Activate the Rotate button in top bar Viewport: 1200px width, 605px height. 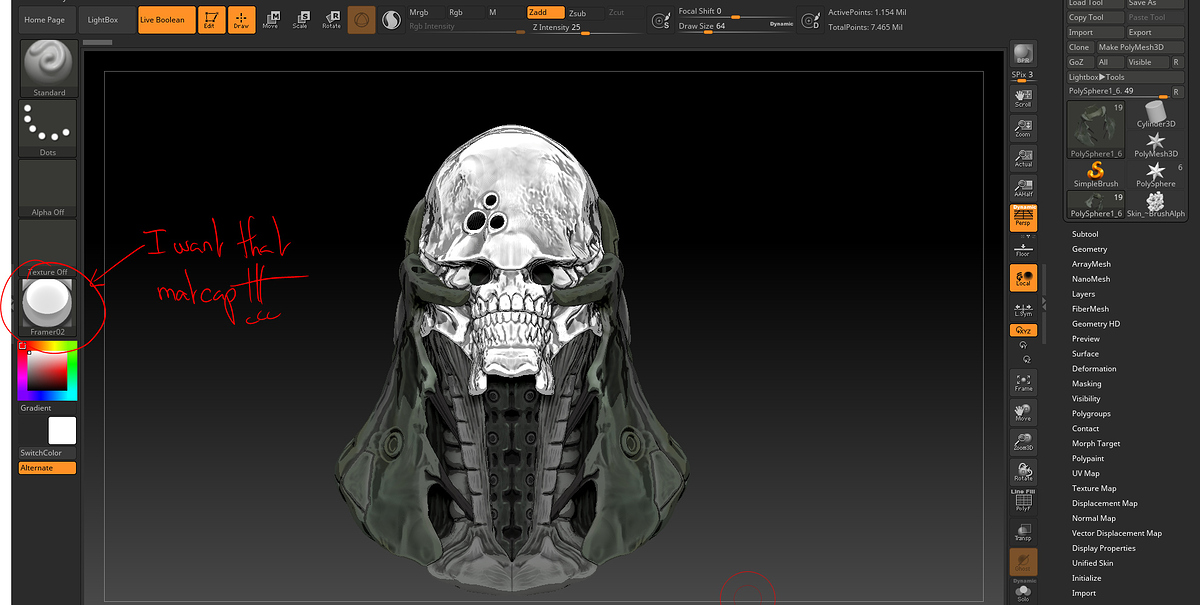tap(330, 20)
